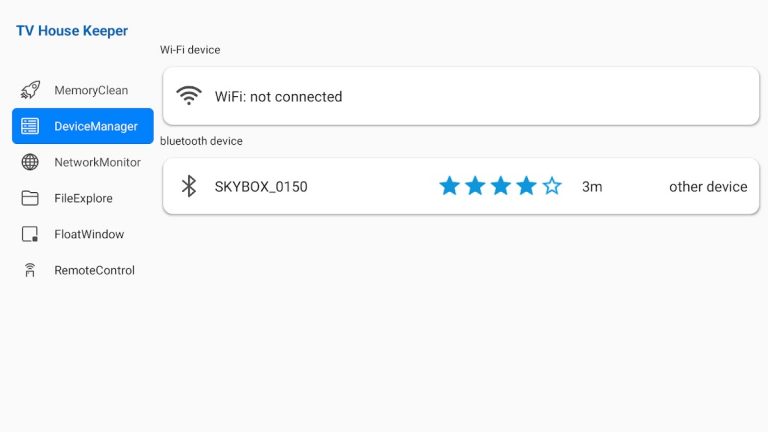
Task: Open the FloatWindow section
Action: tap(89, 234)
